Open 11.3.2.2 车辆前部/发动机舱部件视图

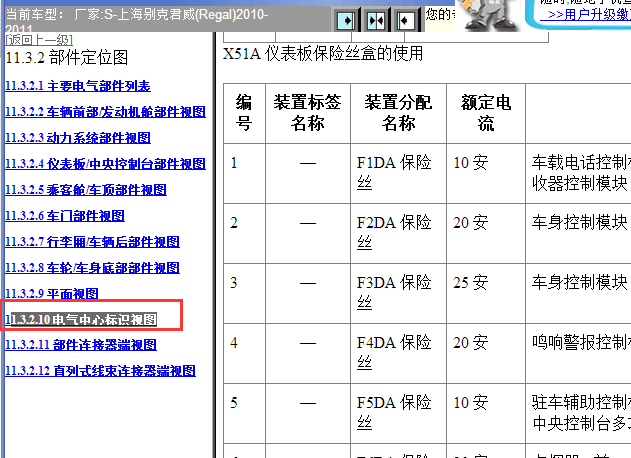[105, 112]
